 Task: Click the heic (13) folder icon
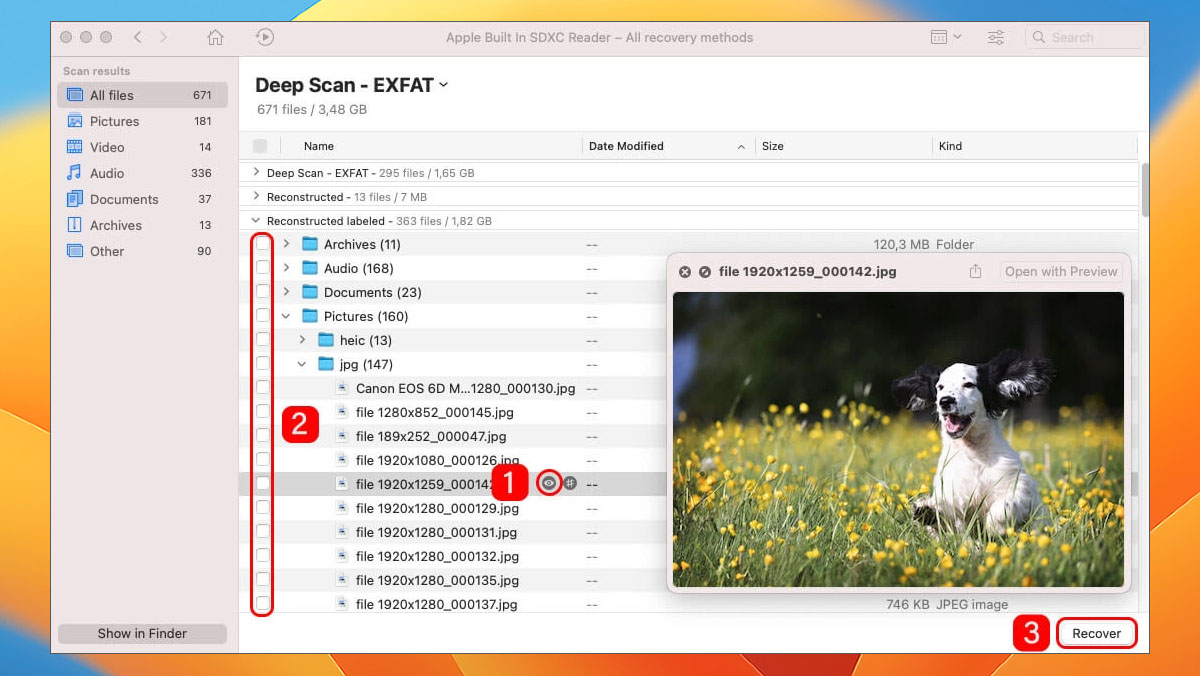[326, 340]
